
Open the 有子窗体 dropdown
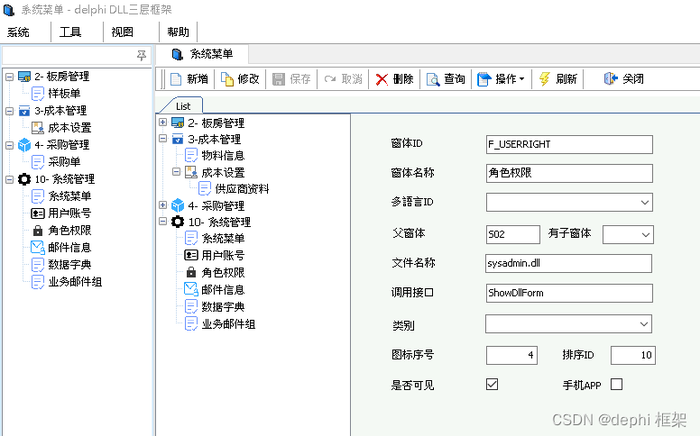tap(644, 233)
